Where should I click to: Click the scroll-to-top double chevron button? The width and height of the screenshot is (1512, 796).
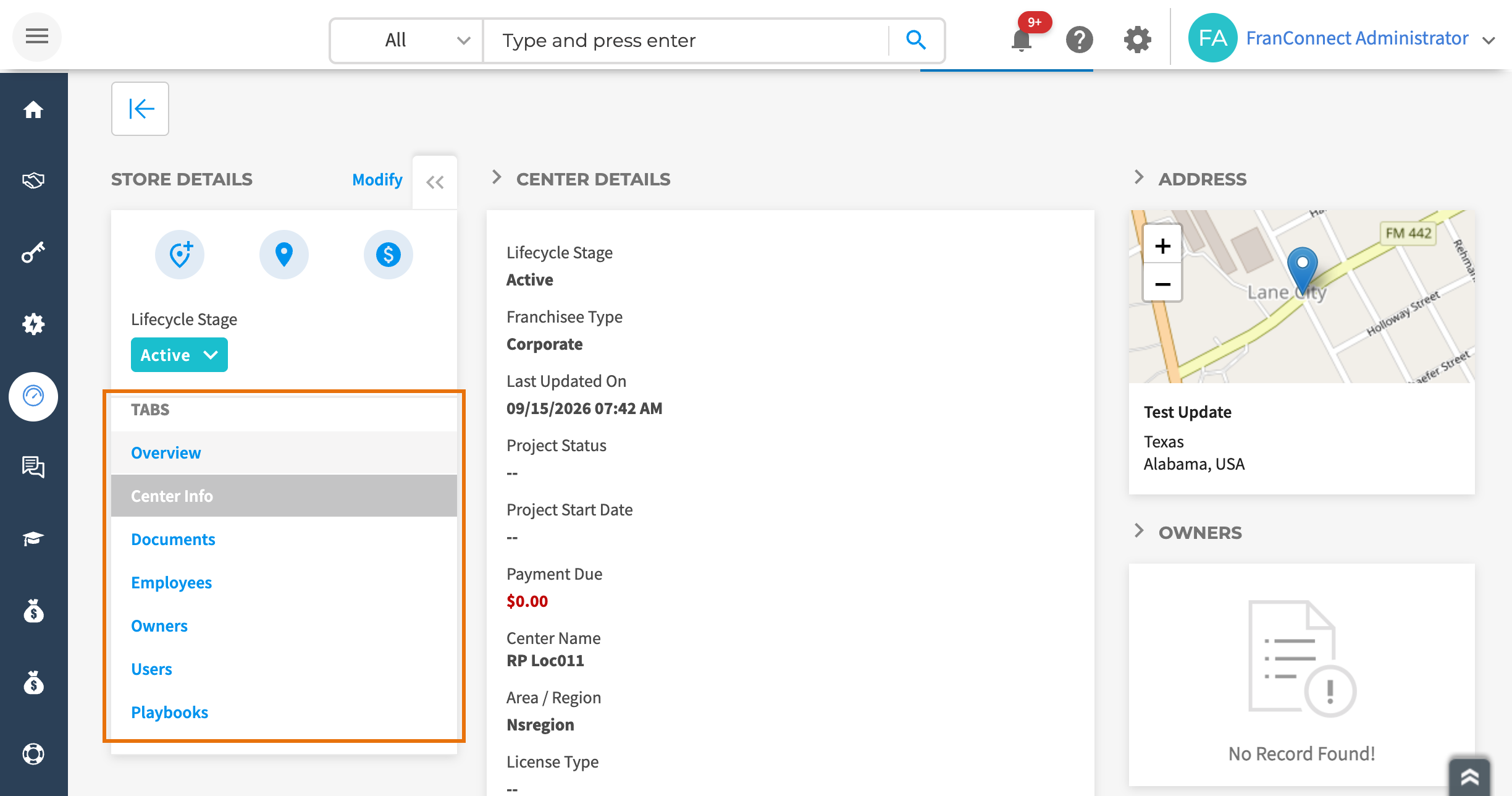click(1469, 776)
